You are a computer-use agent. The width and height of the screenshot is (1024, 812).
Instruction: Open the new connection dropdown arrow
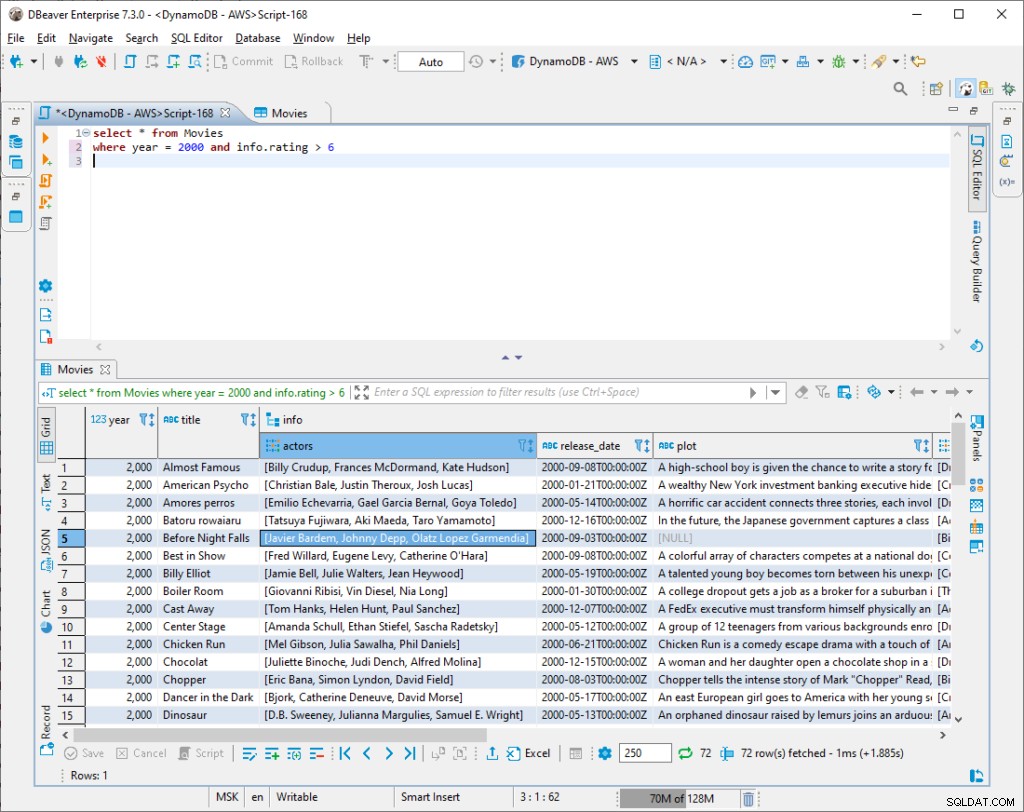coord(33,61)
